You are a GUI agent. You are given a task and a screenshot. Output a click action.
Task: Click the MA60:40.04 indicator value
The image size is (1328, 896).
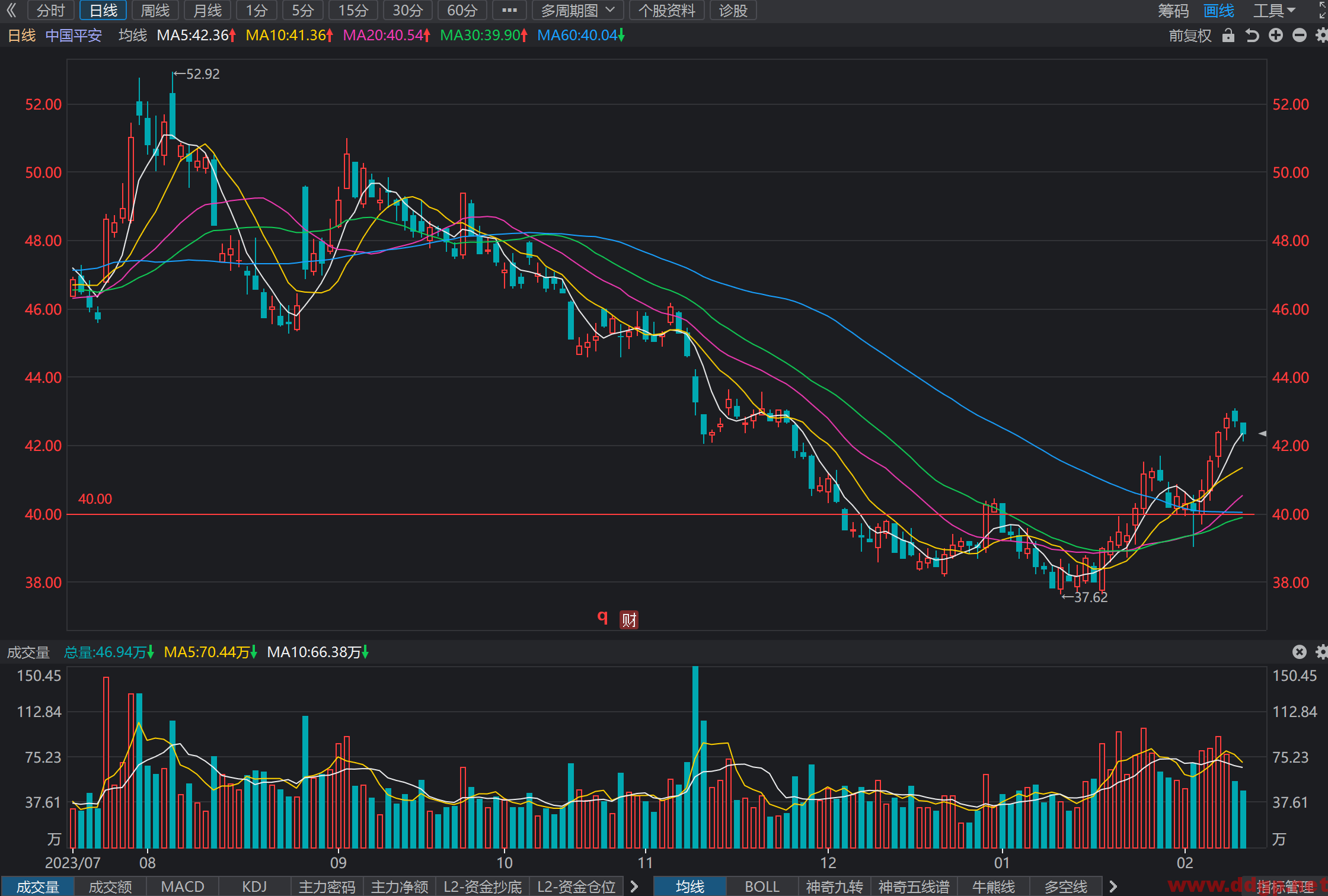point(581,36)
